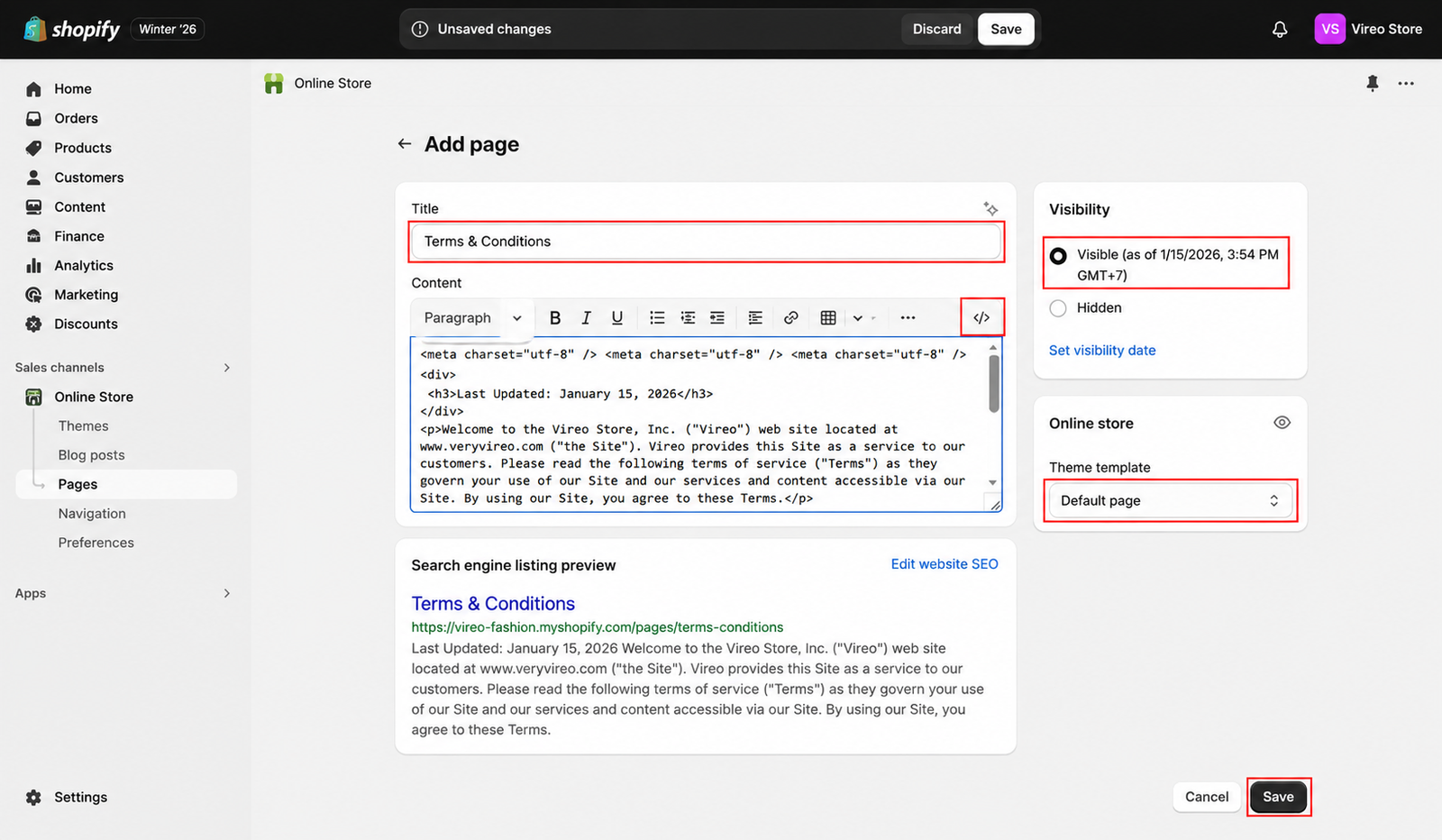The height and width of the screenshot is (840, 1442).
Task: Click the outdent icon
Action: pyautogui.click(x=688, y=317)
